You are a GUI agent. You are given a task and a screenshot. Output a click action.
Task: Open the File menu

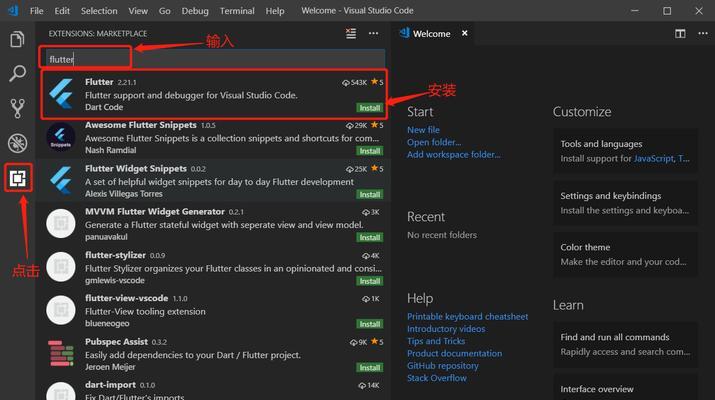pyautogui.click(x=36, y=10)
